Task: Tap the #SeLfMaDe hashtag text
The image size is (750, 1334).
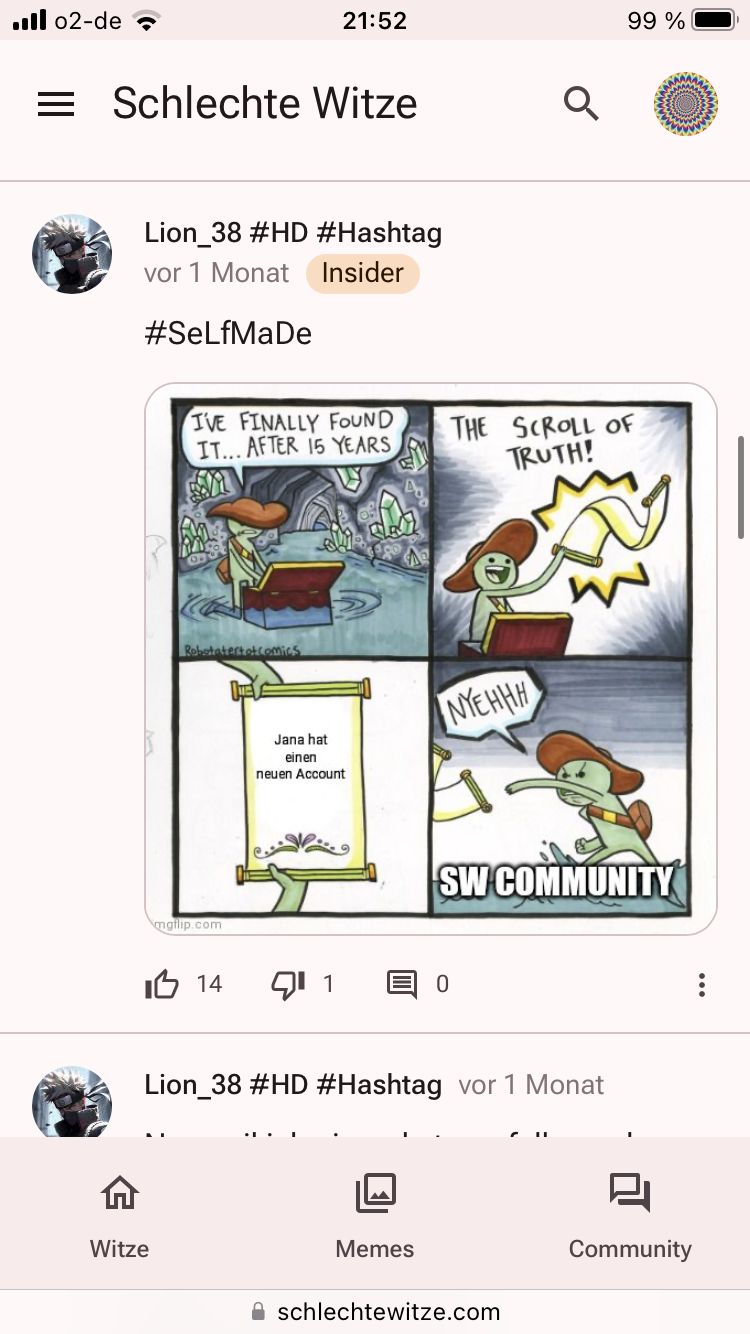Action: point(228,333)
